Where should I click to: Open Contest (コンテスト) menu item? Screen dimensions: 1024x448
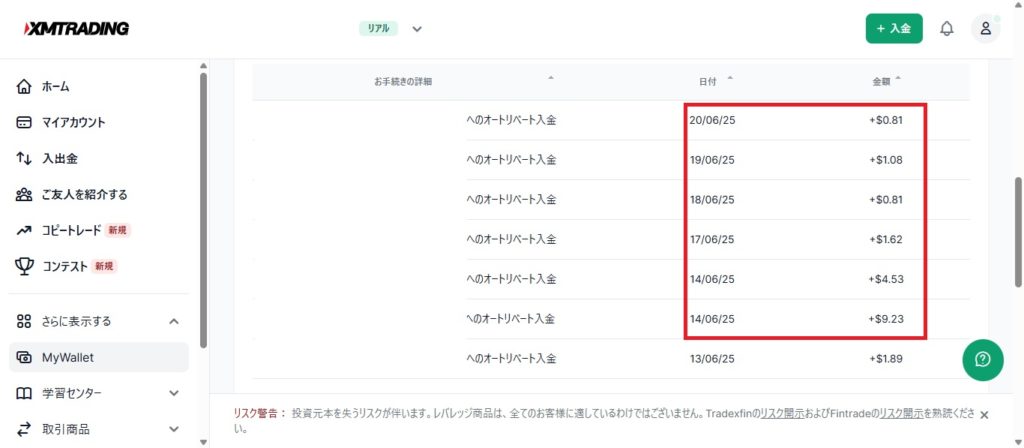coord(65,266)
